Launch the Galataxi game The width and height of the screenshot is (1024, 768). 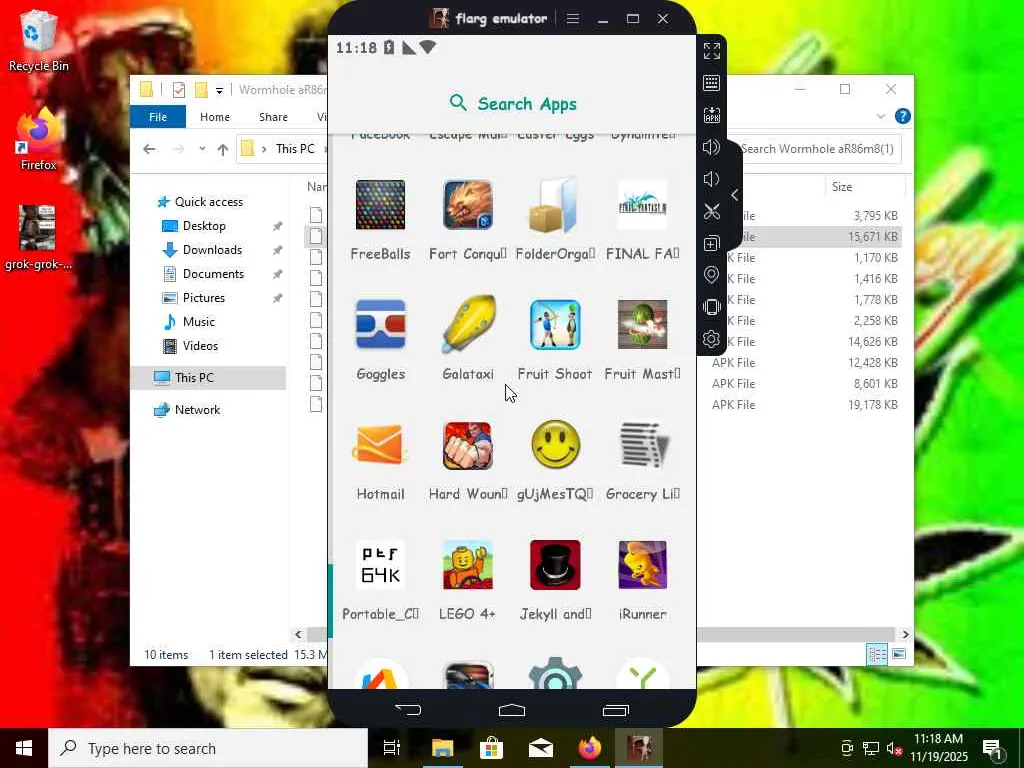pyautogui.click(x=468, y=325)
